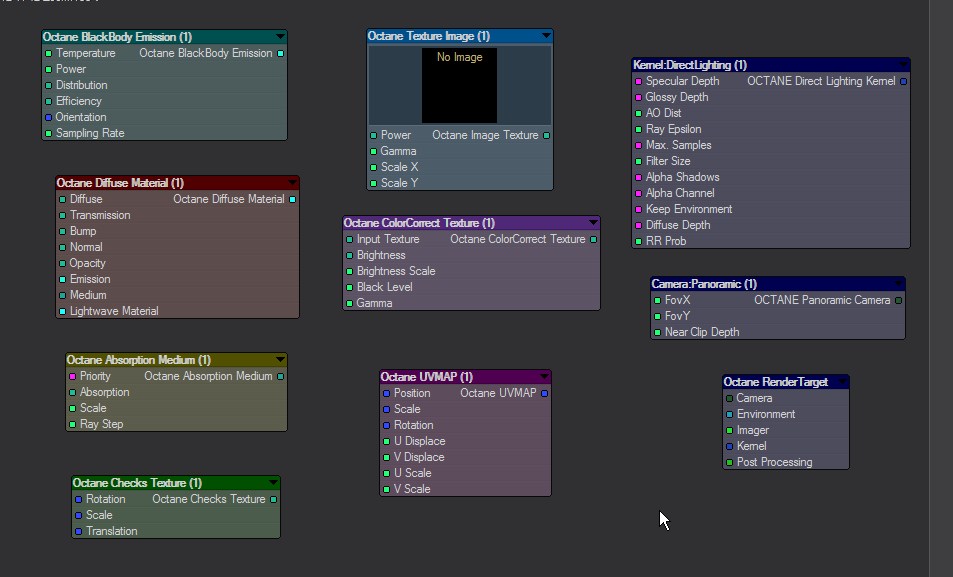Click the Black Level input socket
The width and height of the screenshot is (953, 577).
[x=349, y=287]
